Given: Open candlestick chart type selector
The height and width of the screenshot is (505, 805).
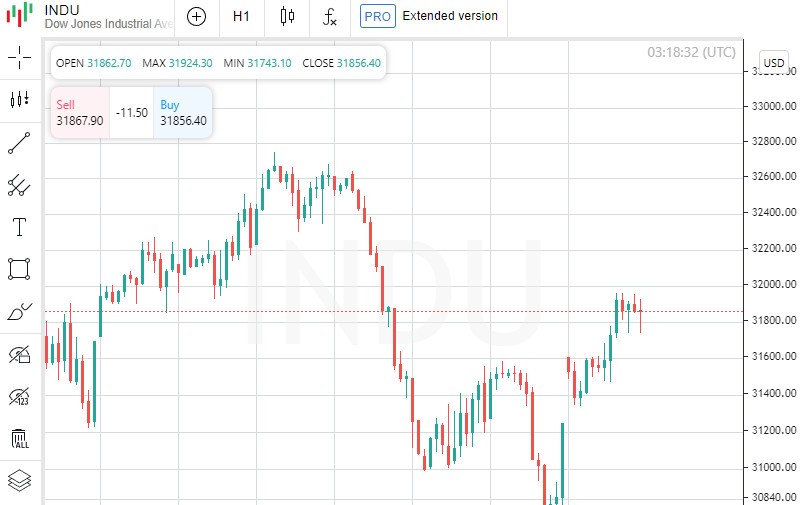Looking at the screenshot, I should pos(288,16).
